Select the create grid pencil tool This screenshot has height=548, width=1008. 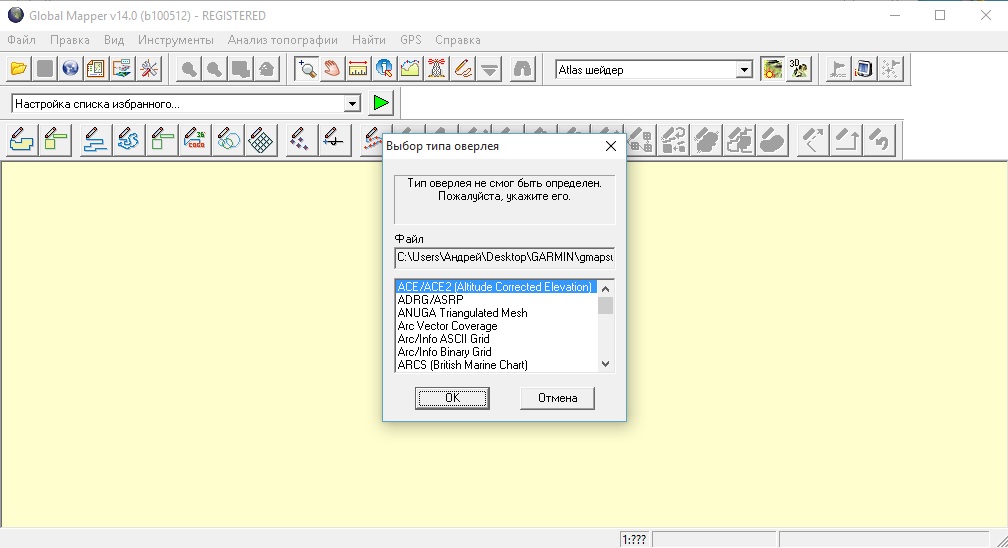(261, 140)
